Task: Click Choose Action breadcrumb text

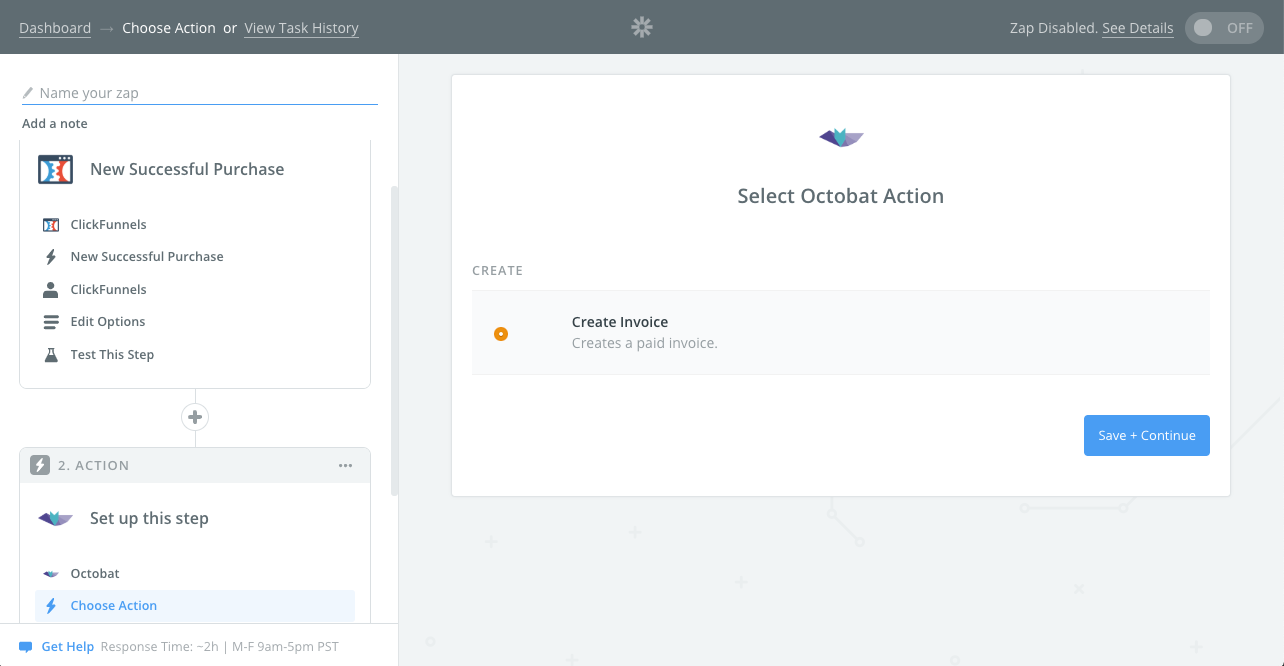Action: [x=169, y=28]
